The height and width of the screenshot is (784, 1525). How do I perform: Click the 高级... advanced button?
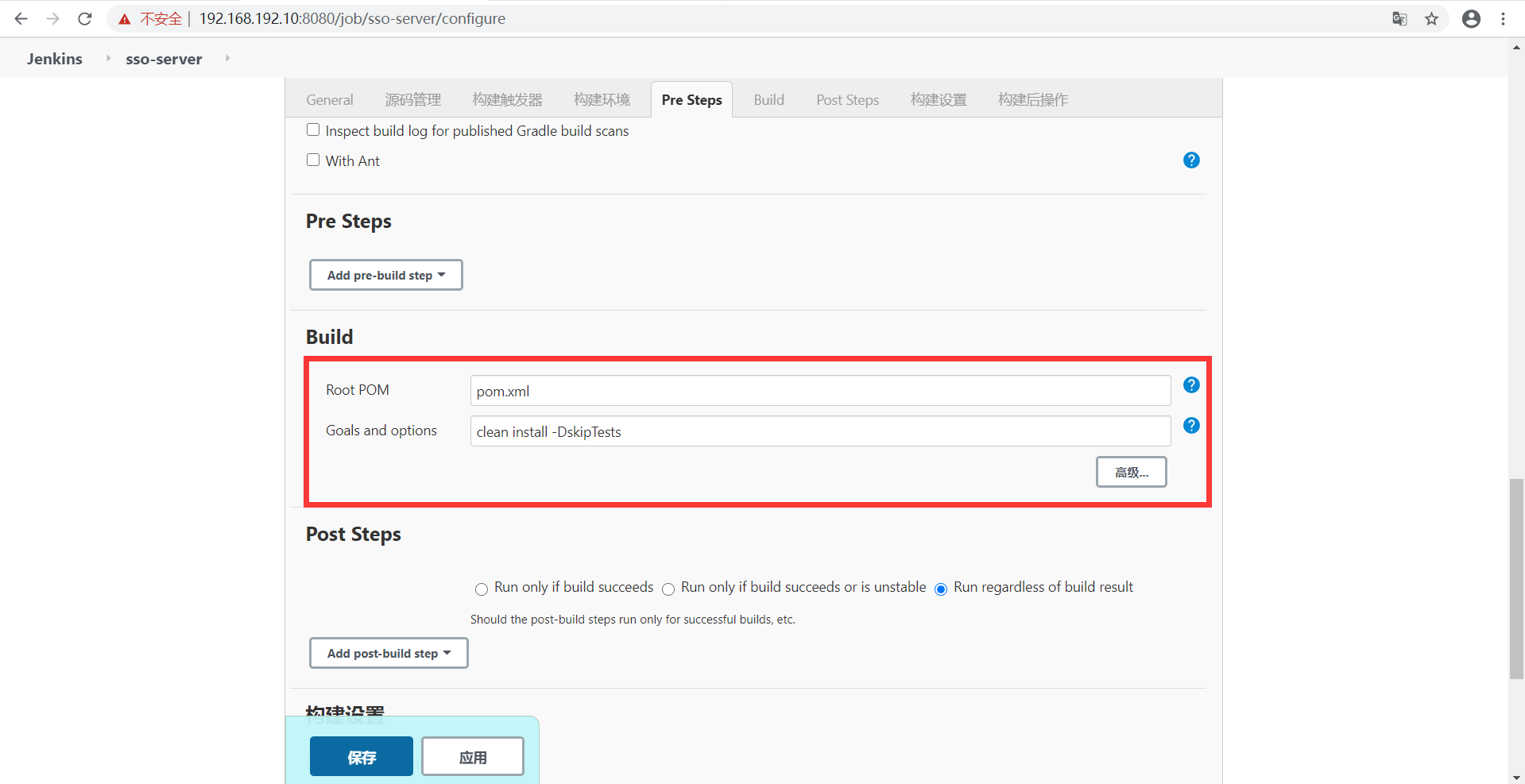click(1132, 472)
